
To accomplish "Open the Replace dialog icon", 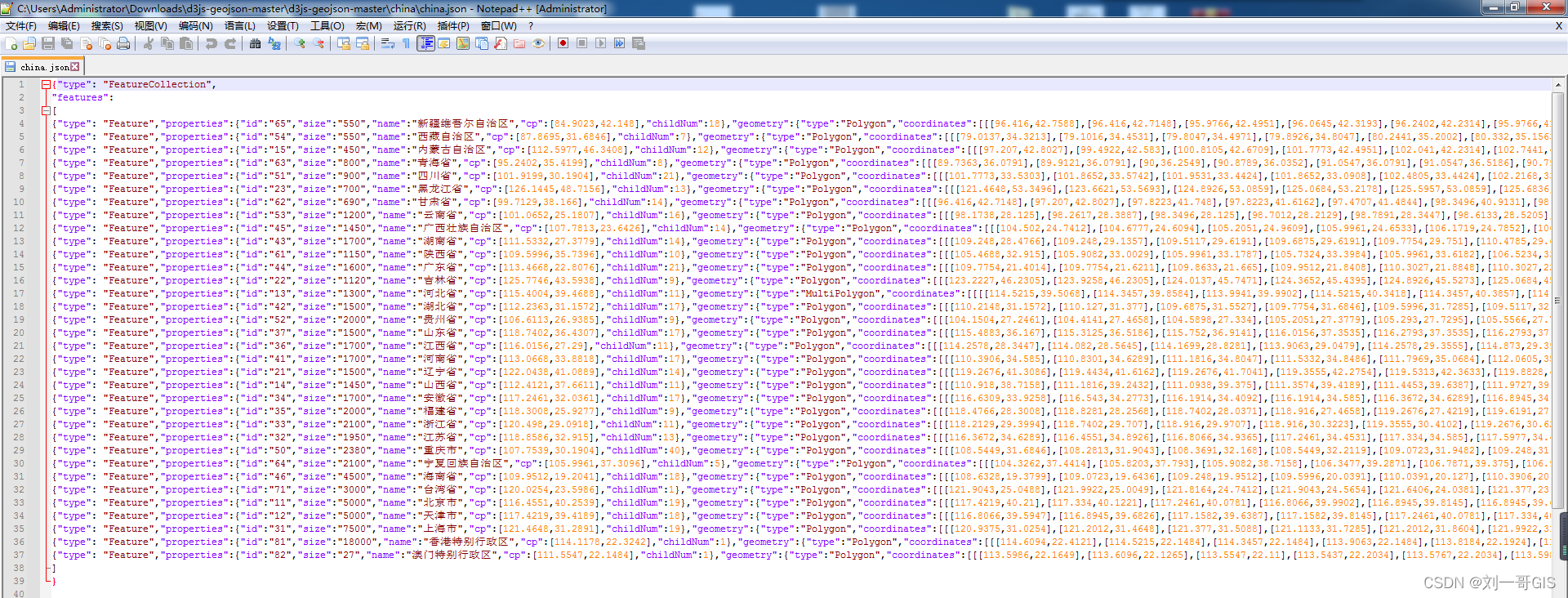I will (274, 43).
